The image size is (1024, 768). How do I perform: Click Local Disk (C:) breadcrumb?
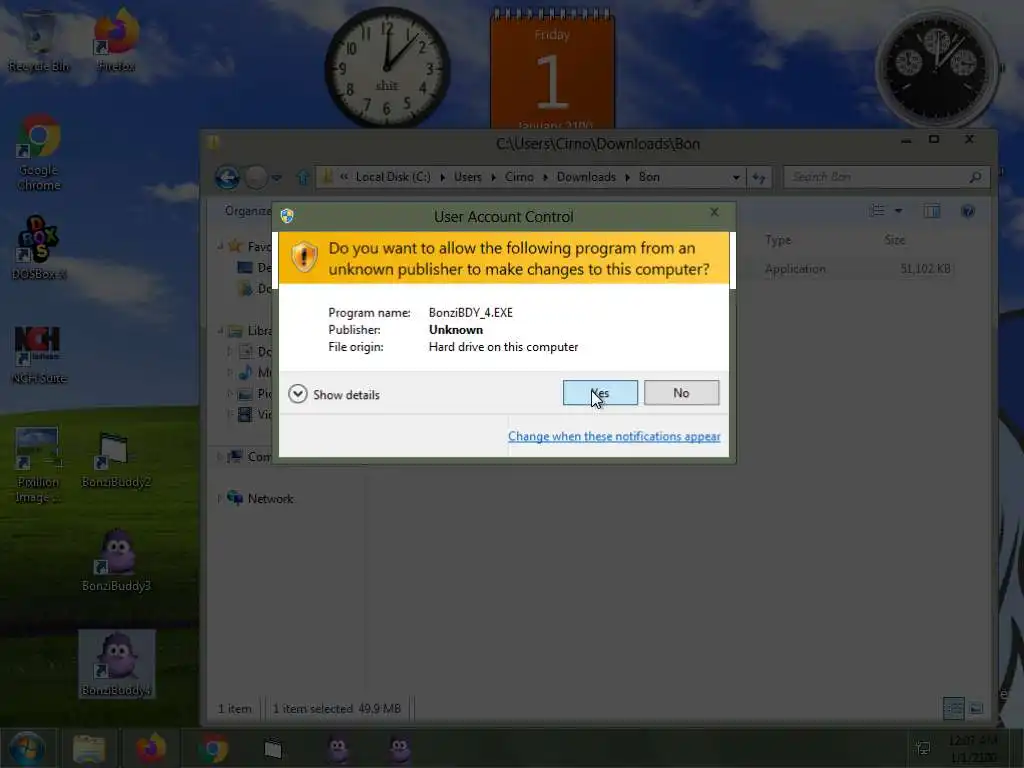pyautogui.click(x=393, y=177)
